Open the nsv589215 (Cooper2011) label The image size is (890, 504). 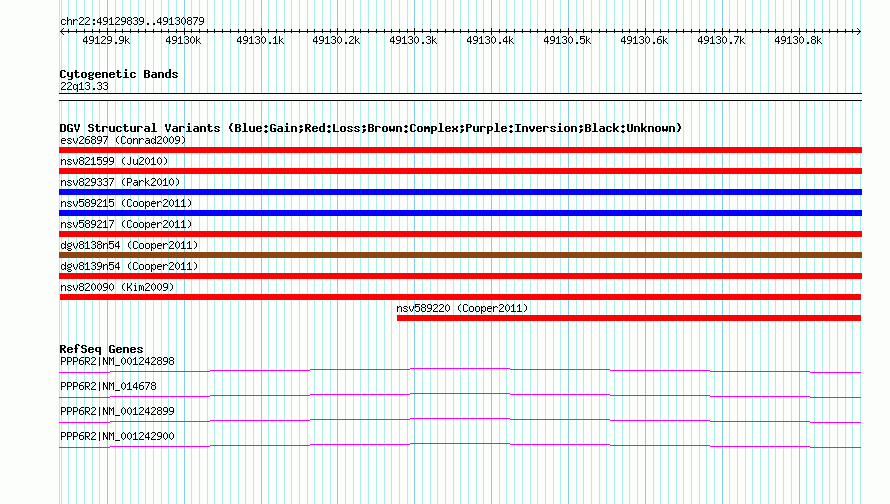pyautogui.click(x=126, y=203)
